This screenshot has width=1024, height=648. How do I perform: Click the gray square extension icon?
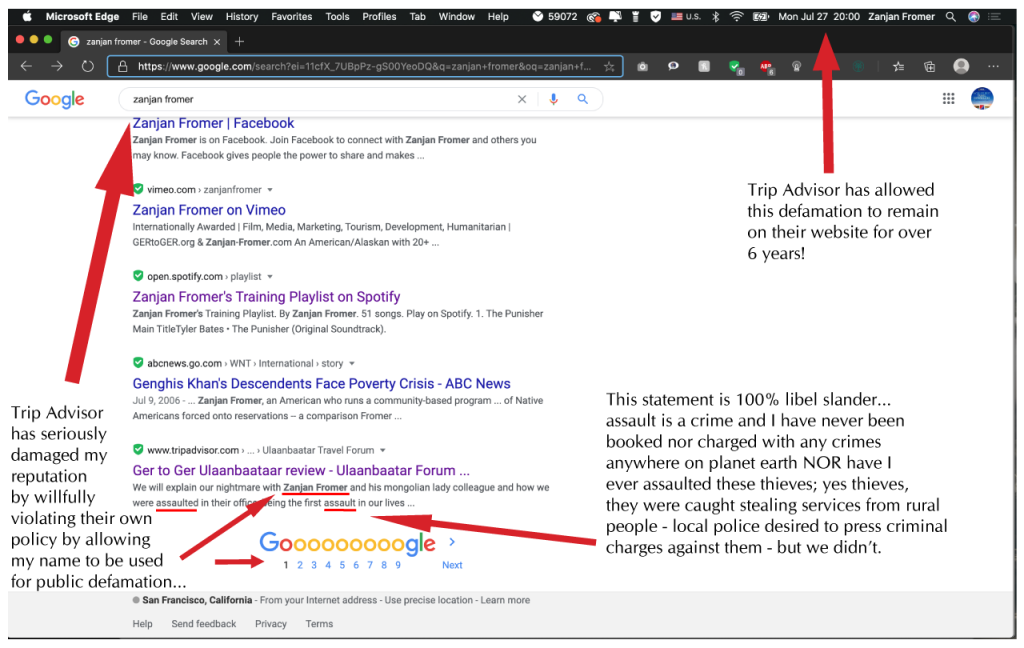tap(704, 66)
